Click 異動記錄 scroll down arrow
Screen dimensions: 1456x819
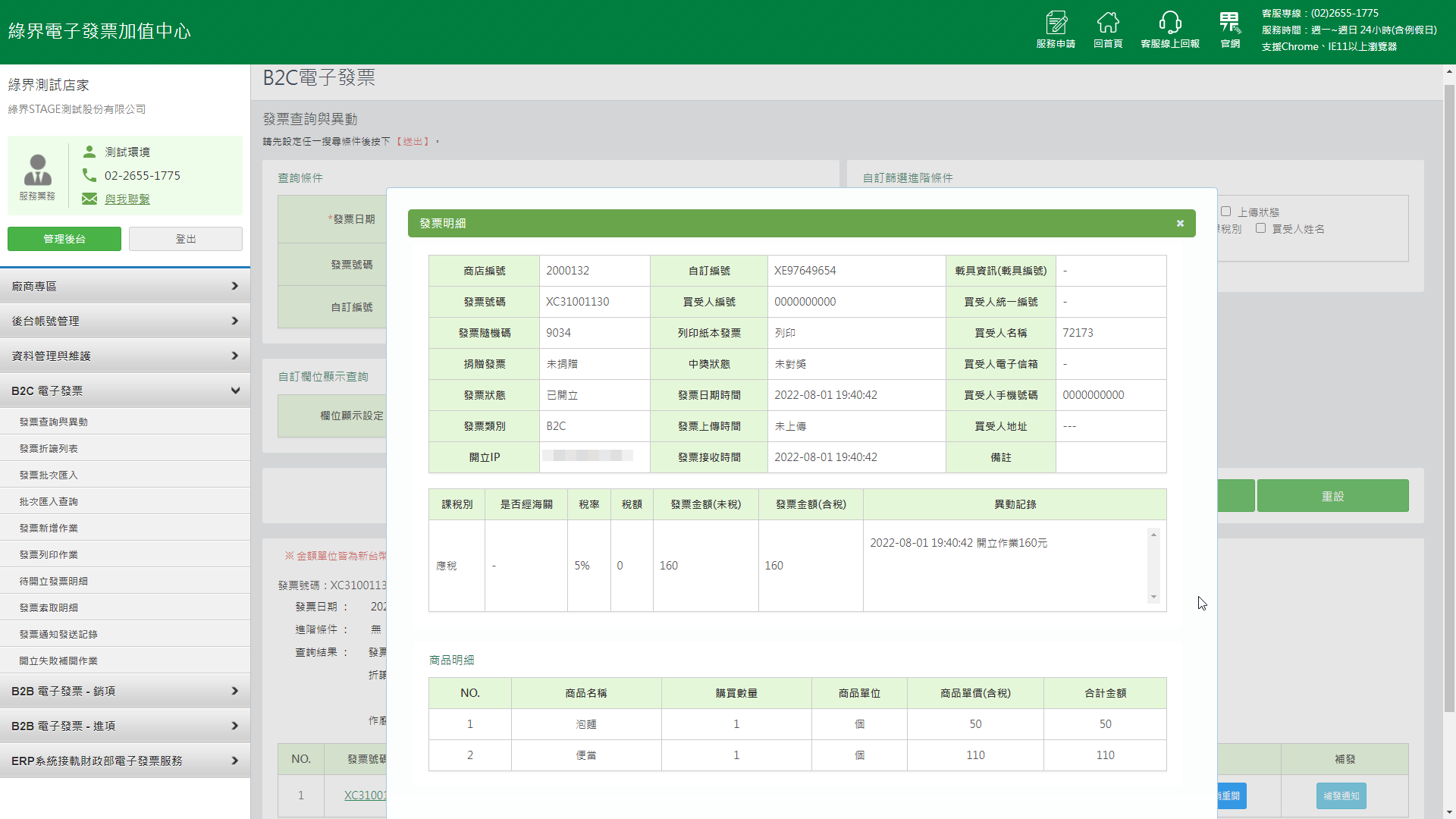pyautogui.click(x=1153, y=598)
